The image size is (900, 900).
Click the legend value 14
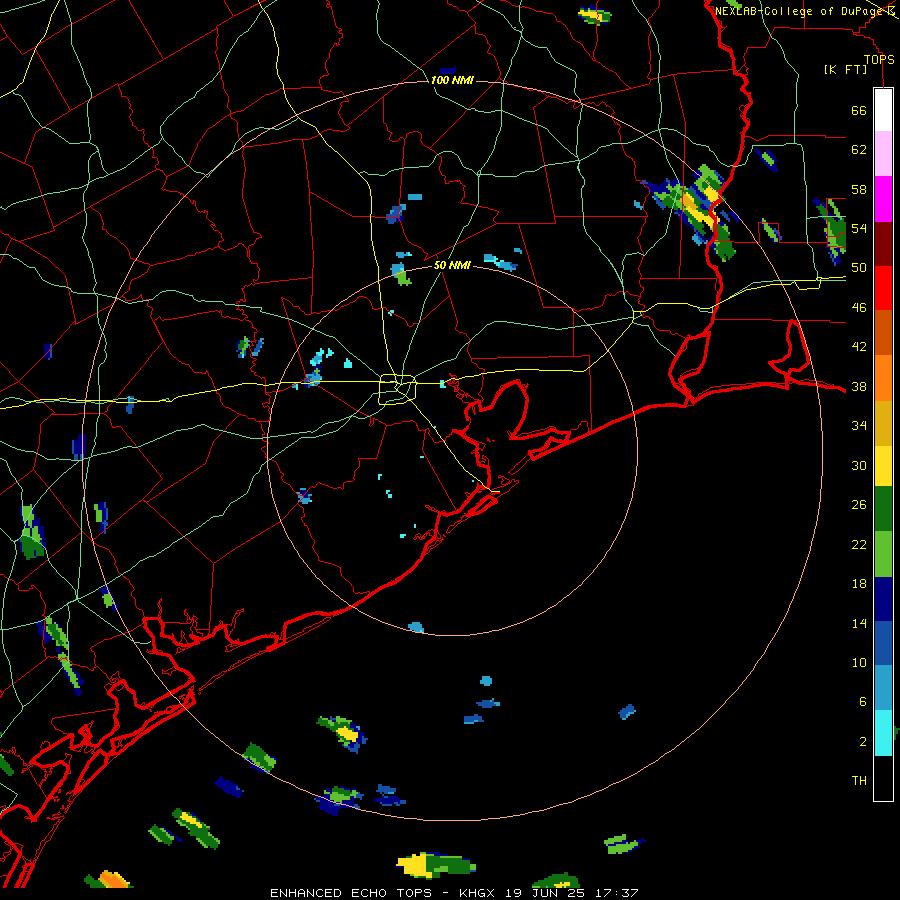tap(859, 623)
